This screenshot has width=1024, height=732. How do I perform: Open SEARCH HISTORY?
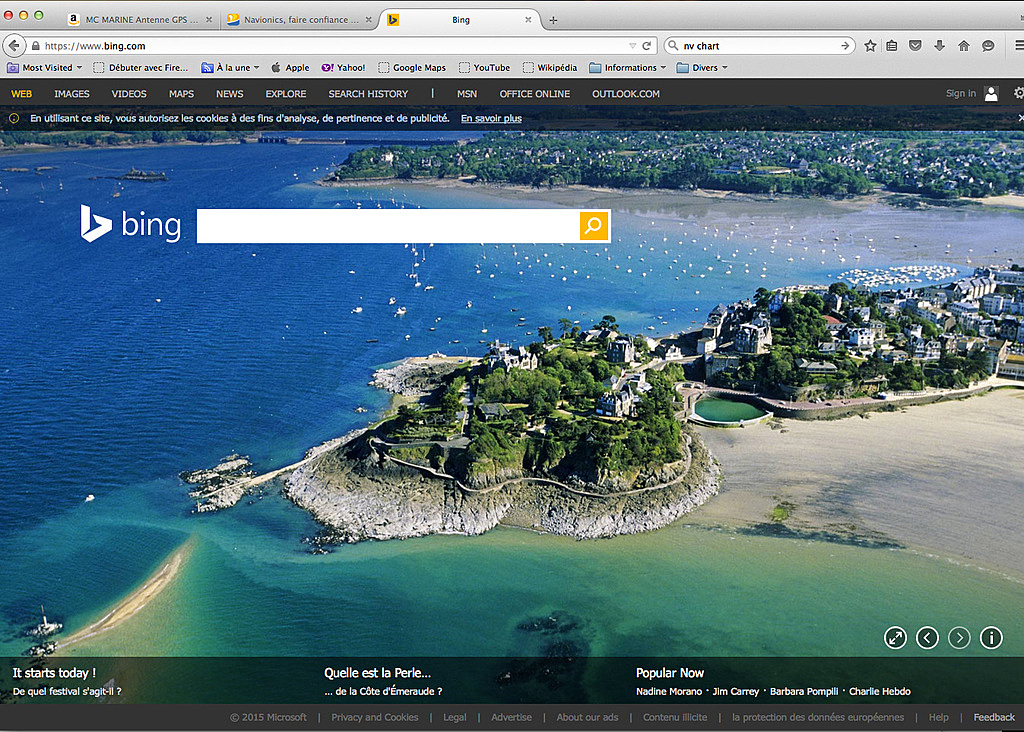tap(368, 94)
